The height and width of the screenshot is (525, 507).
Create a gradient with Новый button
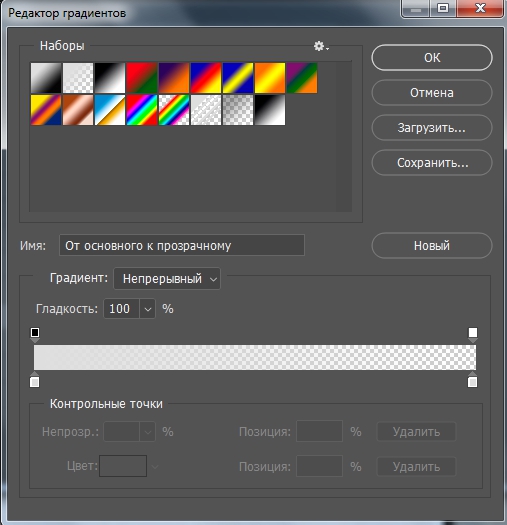pos(432,245)
